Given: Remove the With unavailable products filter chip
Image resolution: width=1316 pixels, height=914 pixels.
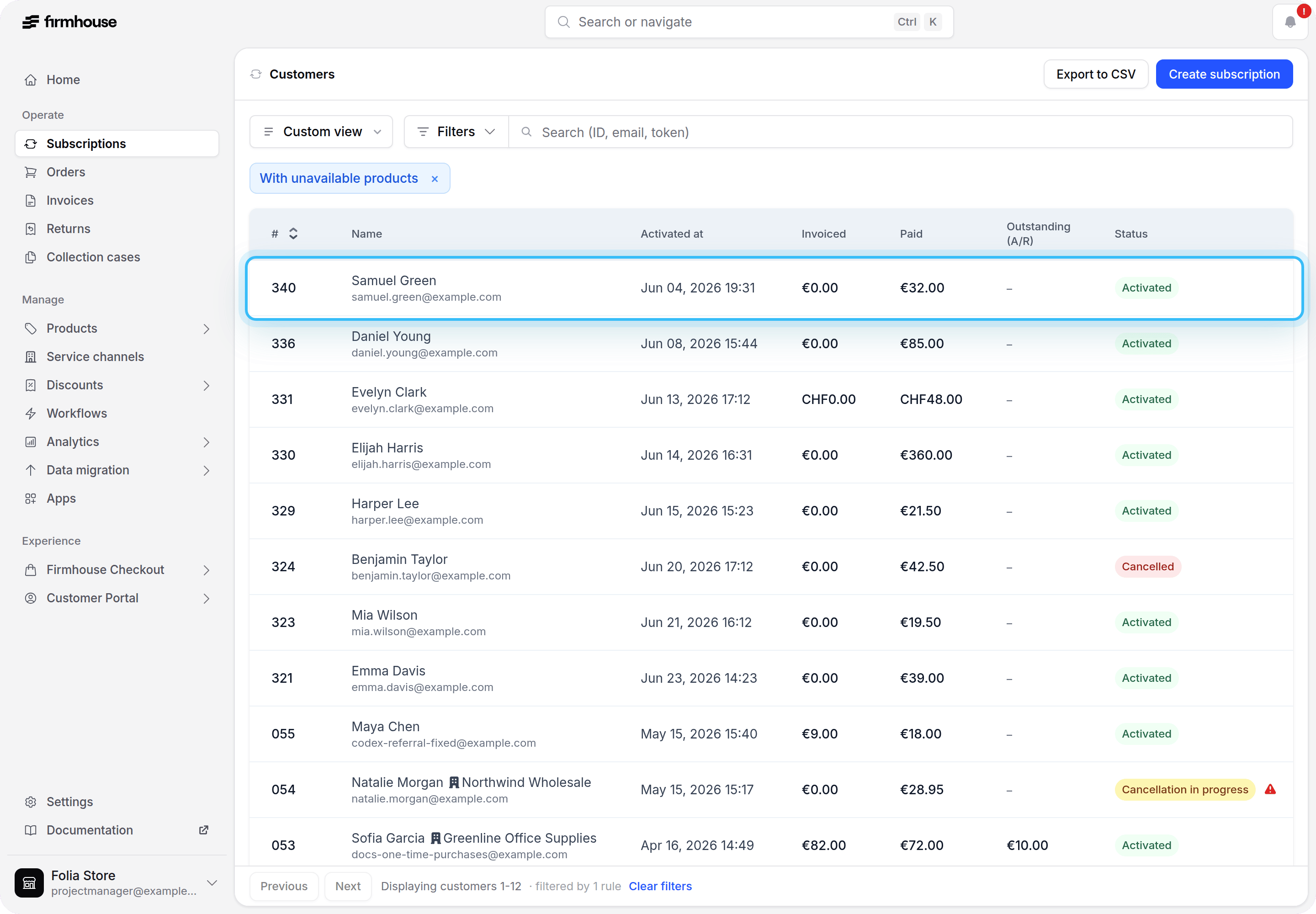Looking at the screenshot, I should click(435, 179).
